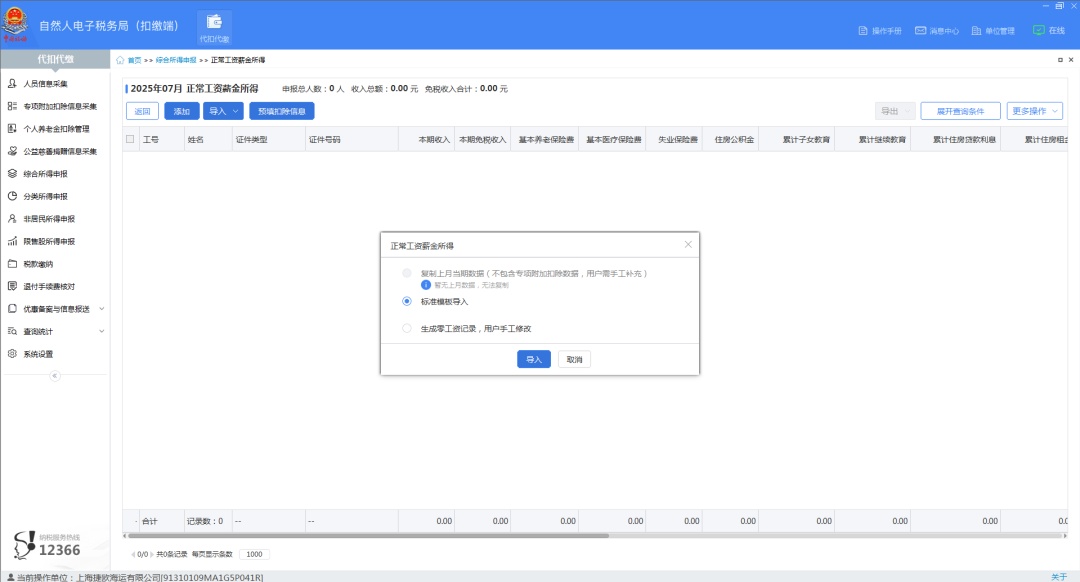The width and height of the screenshot is (1080, 582).
Task: Click the 单位管理 unit management icon
Action: (976, 31)
